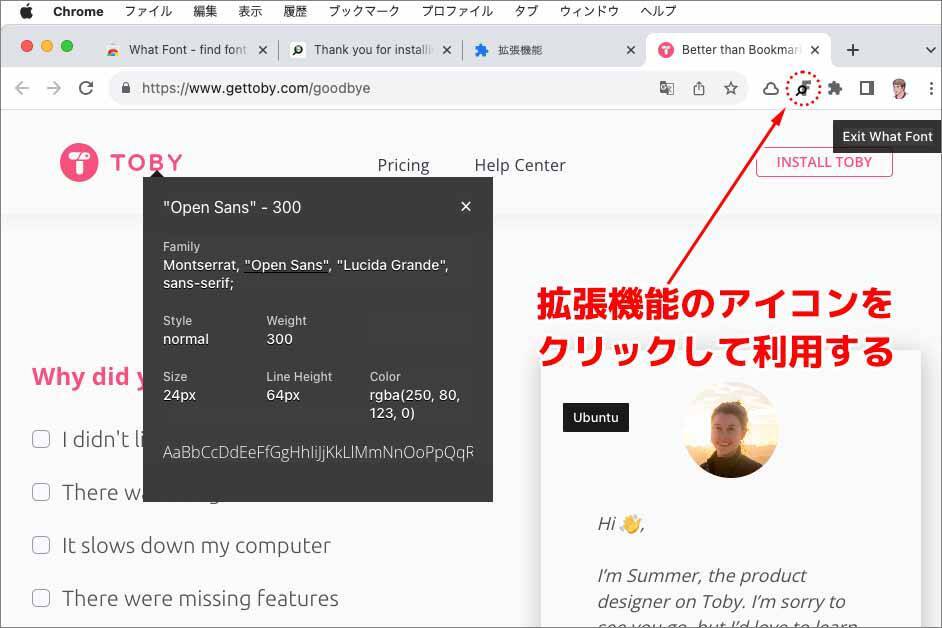
Task: Close the Better than Bookmarks tab
Action: [x=814, y=50]
